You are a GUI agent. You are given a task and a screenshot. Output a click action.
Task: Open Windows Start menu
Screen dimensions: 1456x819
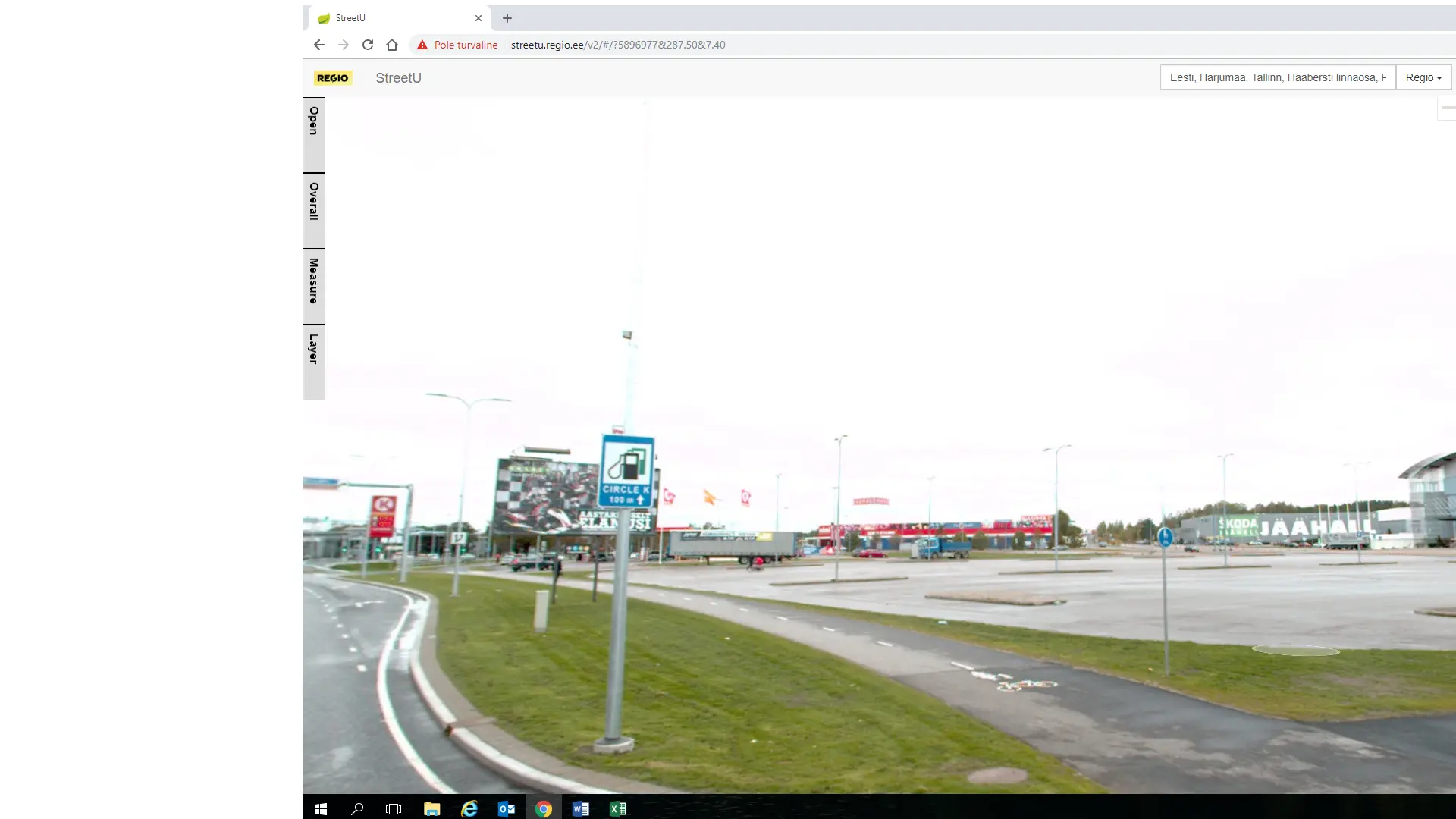(x=321, y=809)
